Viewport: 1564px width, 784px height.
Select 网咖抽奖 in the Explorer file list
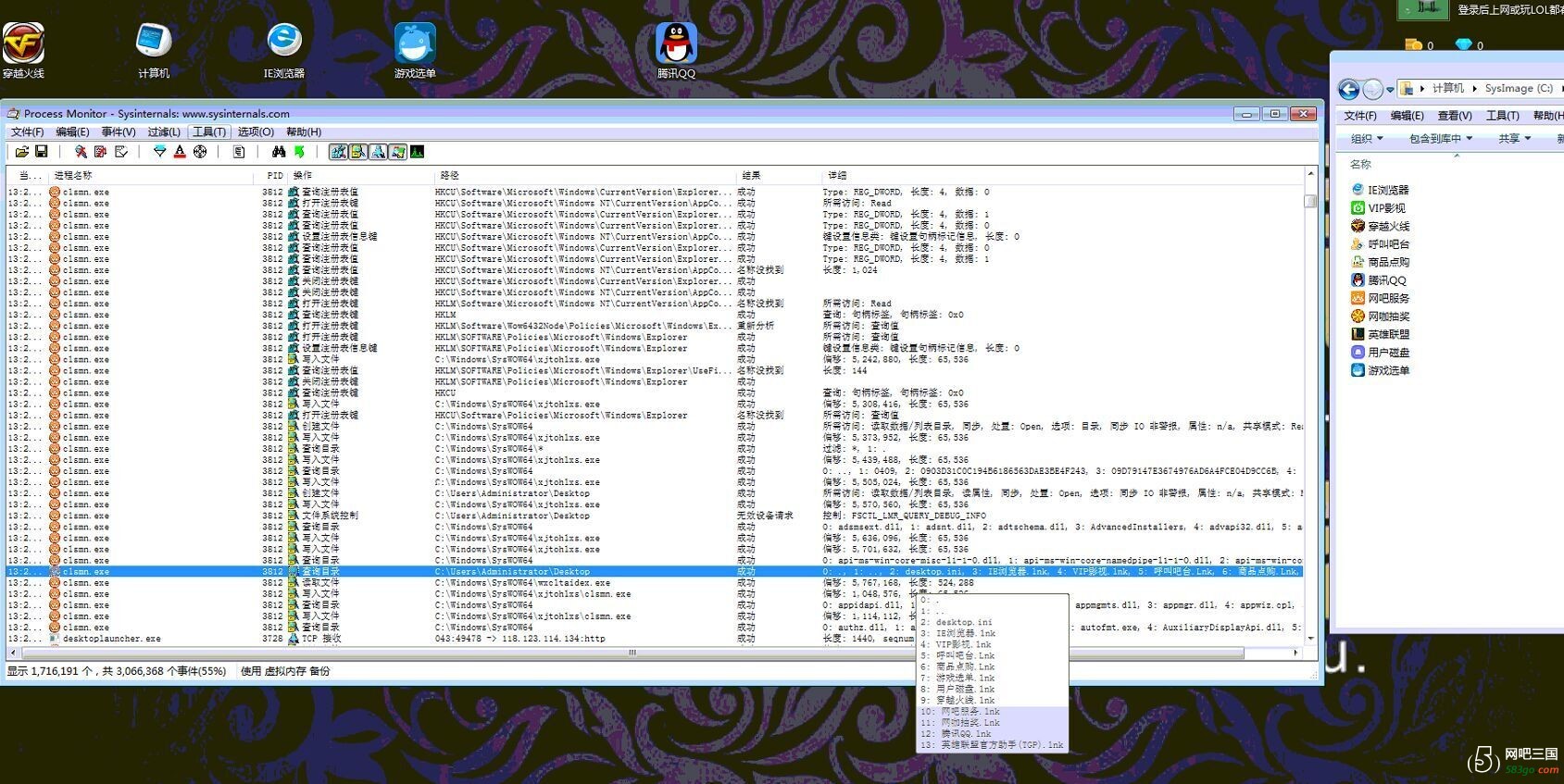pos(1380,317)
